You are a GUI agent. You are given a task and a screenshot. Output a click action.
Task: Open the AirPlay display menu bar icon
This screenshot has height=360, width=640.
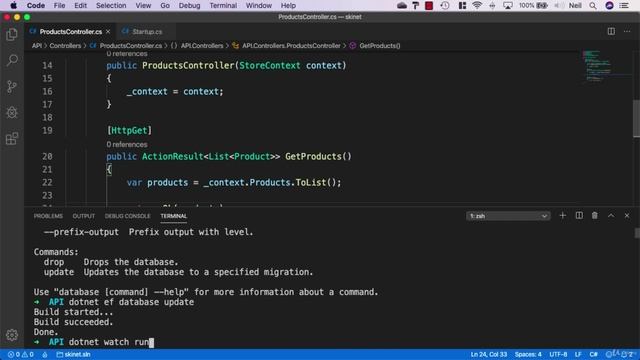508,5
